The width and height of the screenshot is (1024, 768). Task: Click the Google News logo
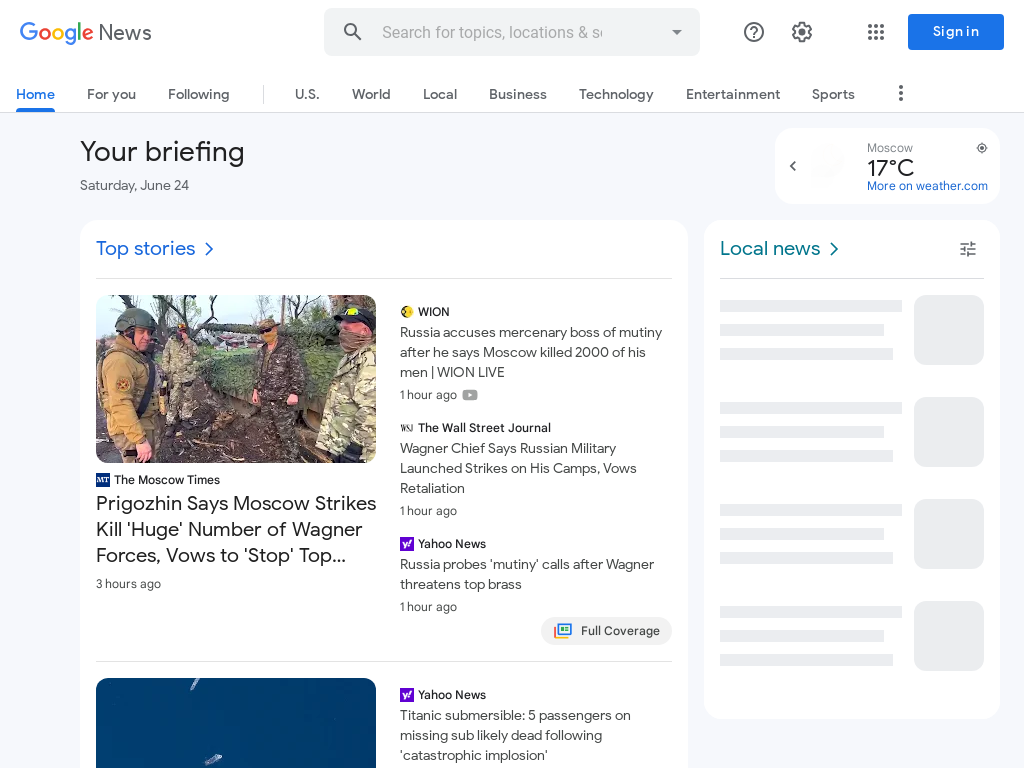[x=86, y=32]
